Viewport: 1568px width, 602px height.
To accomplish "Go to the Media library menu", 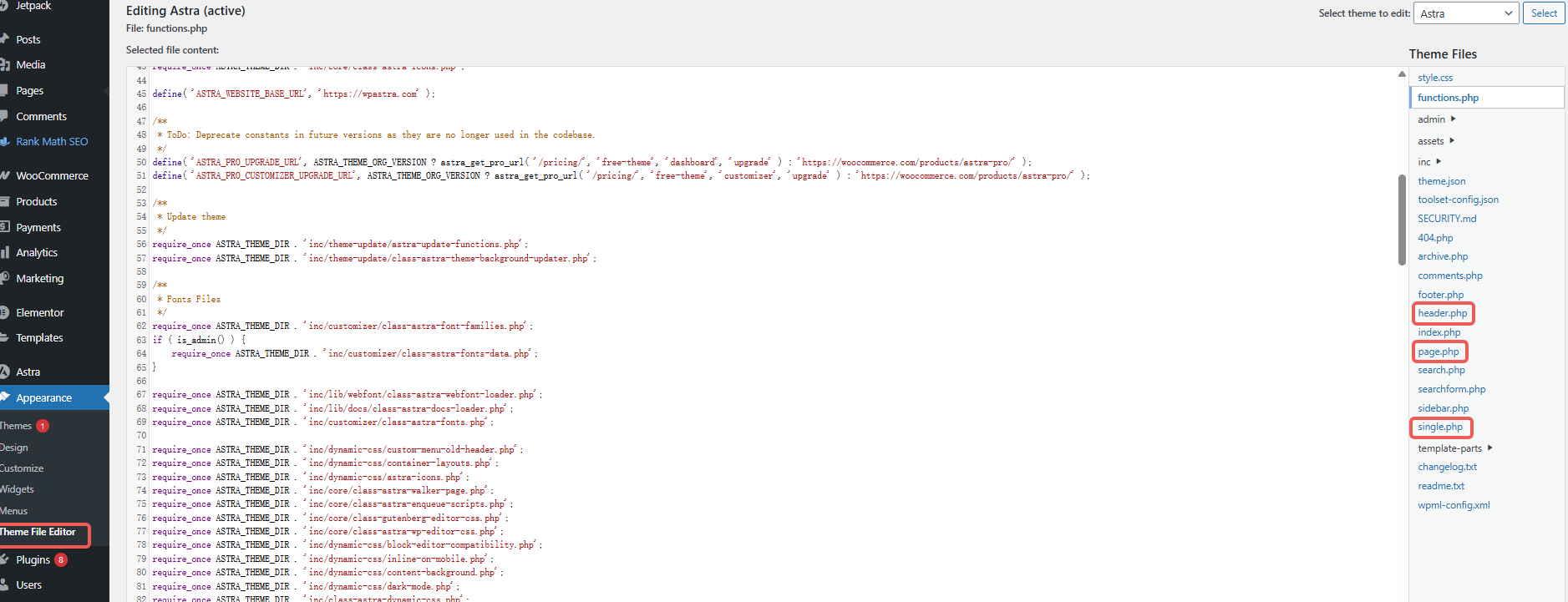I will pyautogui.click(x=30, y=64).
